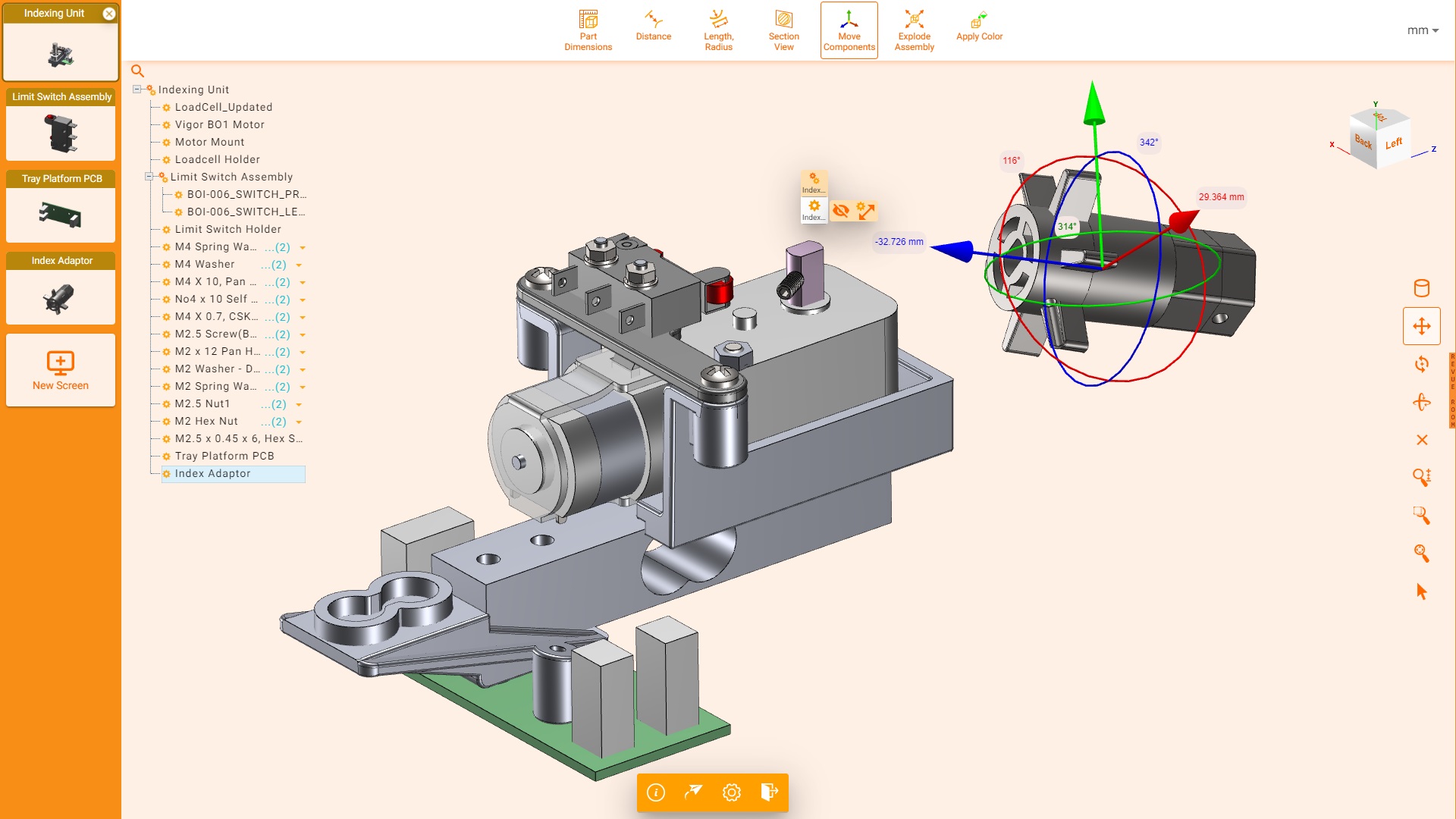
Task: Select the BOI-006_SWITCH_LE… tree item
Action: pyautogui.click(x=246, y=212)
